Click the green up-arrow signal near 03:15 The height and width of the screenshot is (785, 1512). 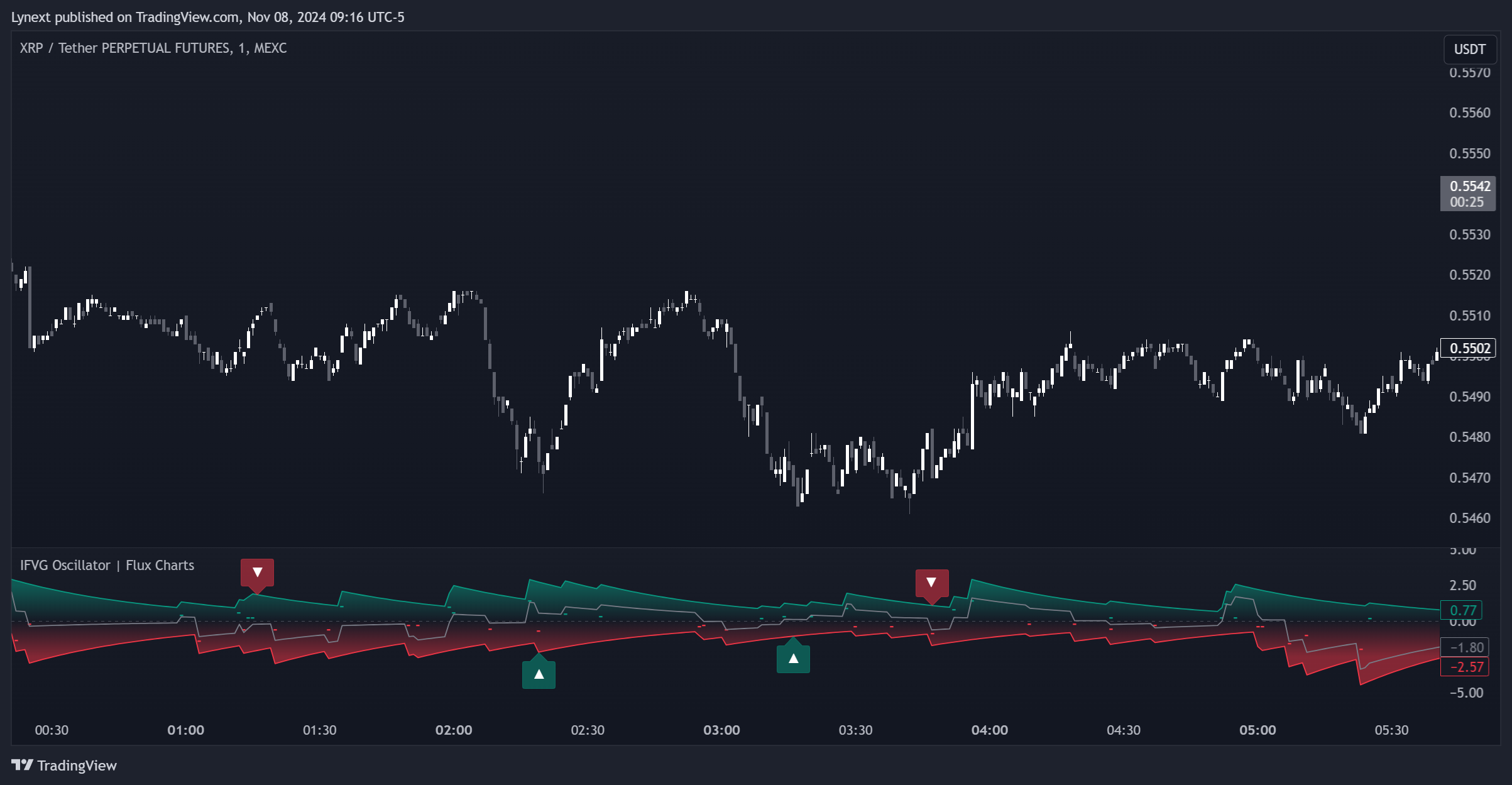click(793, 659)
